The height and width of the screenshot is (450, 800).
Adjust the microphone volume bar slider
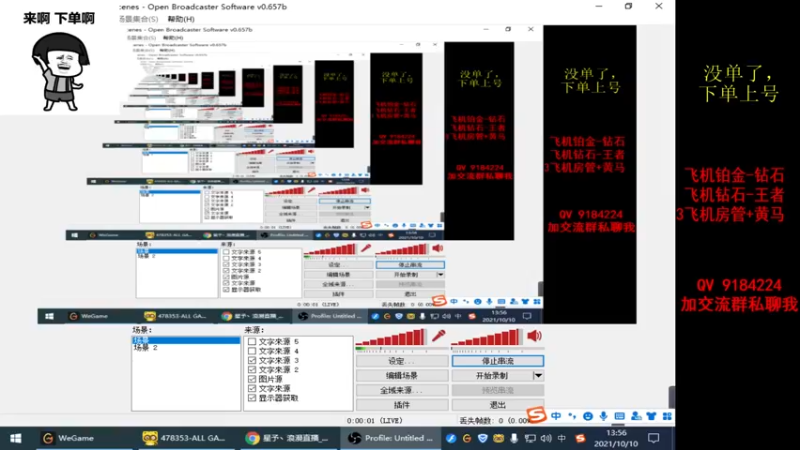click(x=391, y=337)
